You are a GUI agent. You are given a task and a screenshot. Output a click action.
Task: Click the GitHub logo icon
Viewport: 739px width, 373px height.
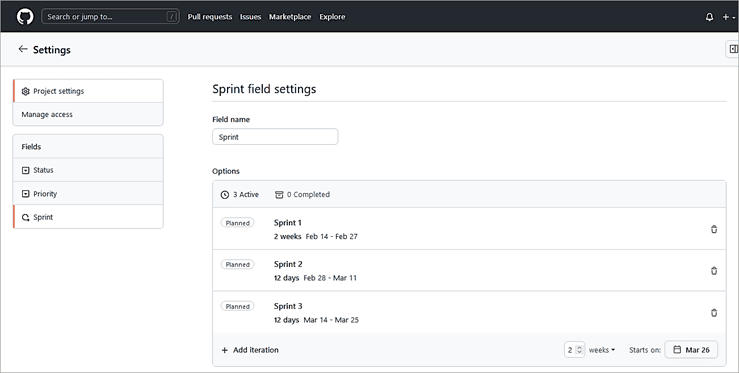[25, 17]
